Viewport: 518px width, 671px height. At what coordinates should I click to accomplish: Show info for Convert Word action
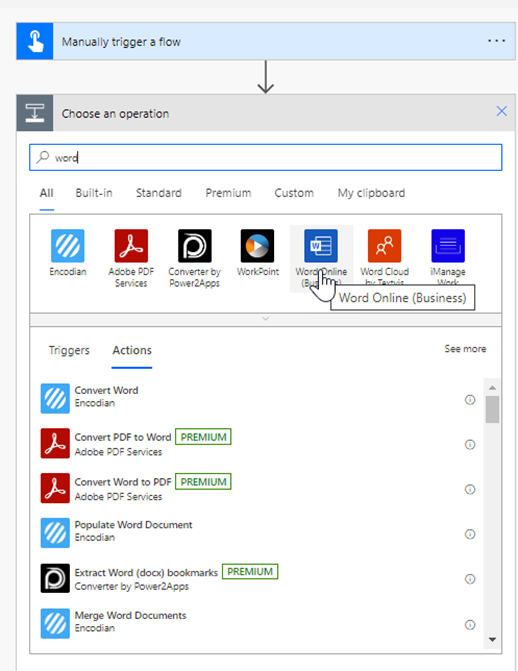point(470,400)
